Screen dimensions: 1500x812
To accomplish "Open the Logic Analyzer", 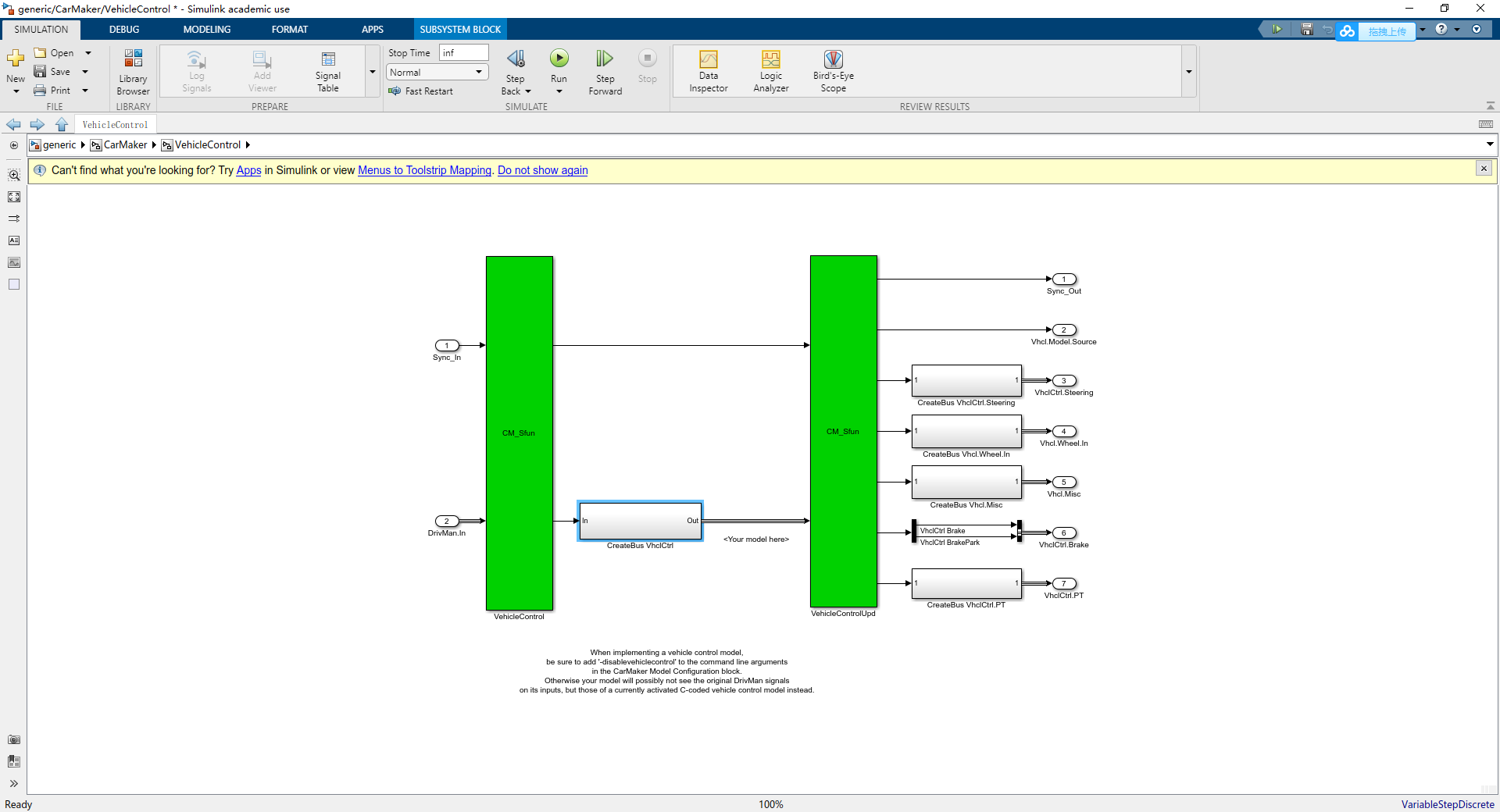I will tap(771, 72).
